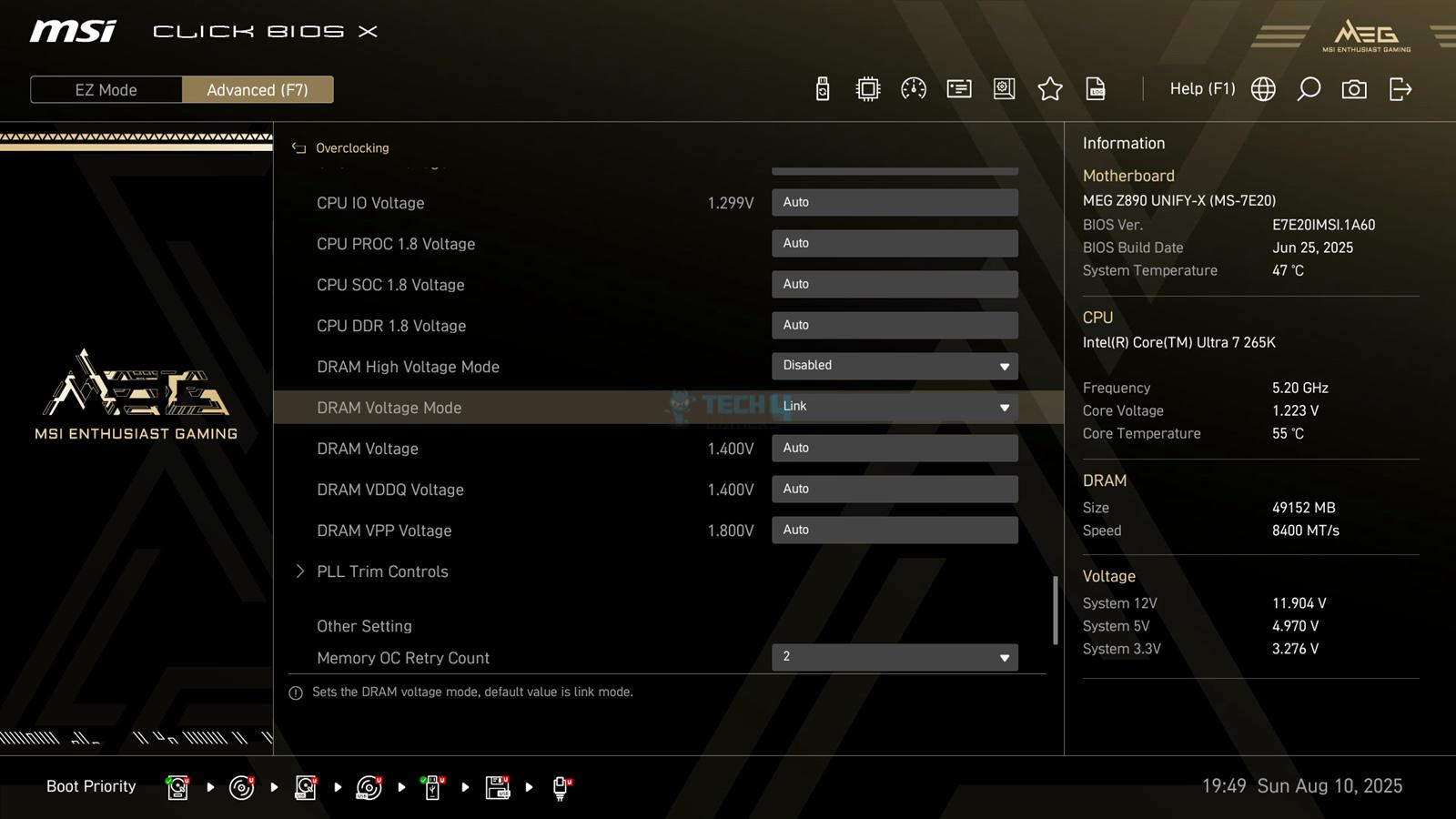Click the Overclocking breadcrumb label
This screenshot has width=1456, height=819.
click(x=352, y=147)
